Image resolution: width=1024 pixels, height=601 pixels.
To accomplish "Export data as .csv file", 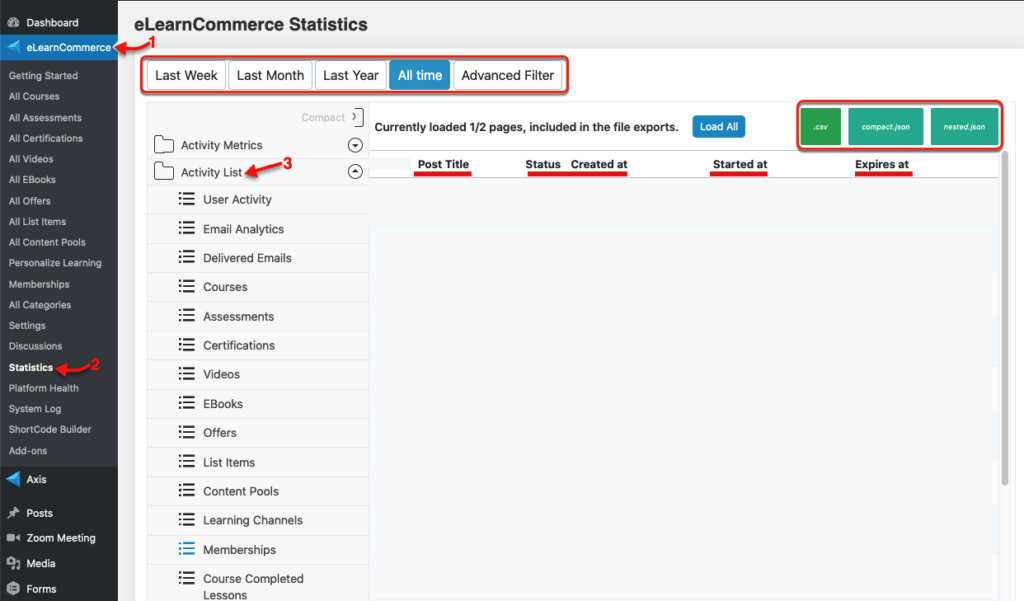I will (821, 127).
